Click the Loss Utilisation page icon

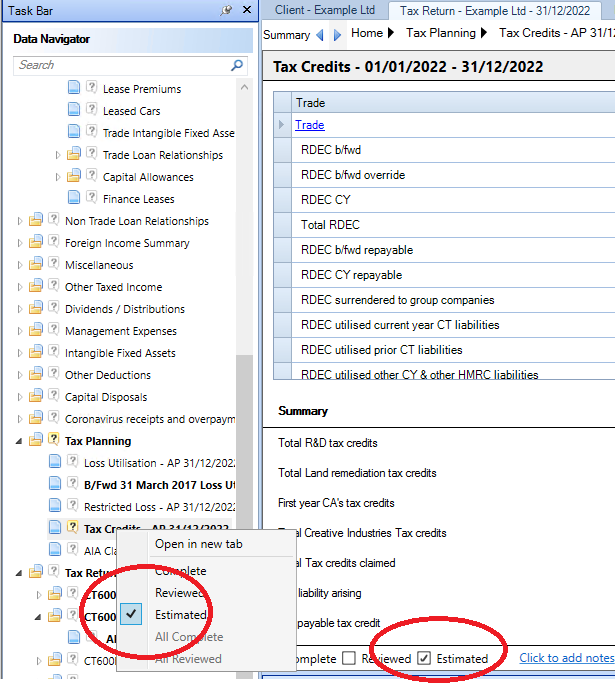[x=55, y=461]
